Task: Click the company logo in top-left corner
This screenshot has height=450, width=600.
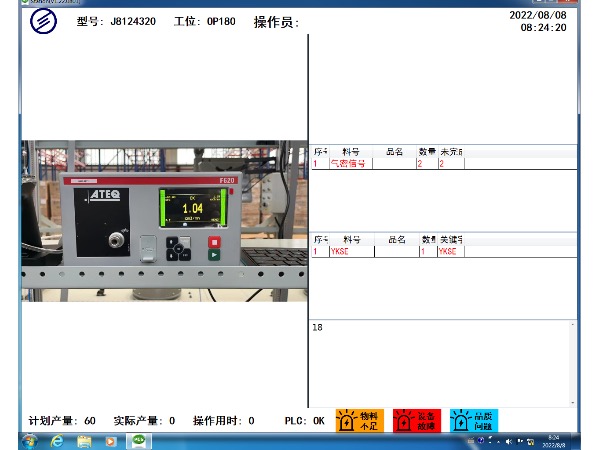Action: click(x=44, y=21)
